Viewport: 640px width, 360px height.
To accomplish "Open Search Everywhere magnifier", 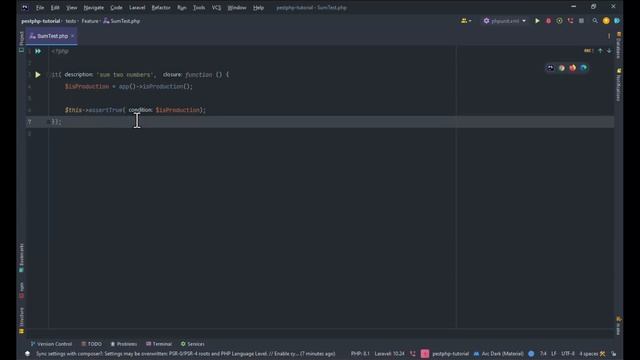I will pyautogui.click(x=595, y=21).
